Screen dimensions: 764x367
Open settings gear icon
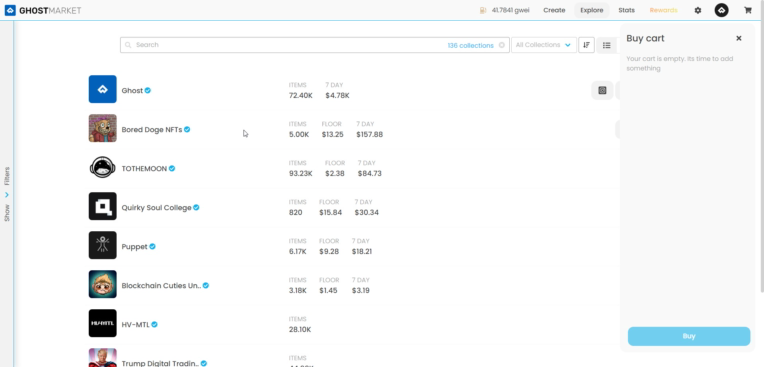(698, 10)
